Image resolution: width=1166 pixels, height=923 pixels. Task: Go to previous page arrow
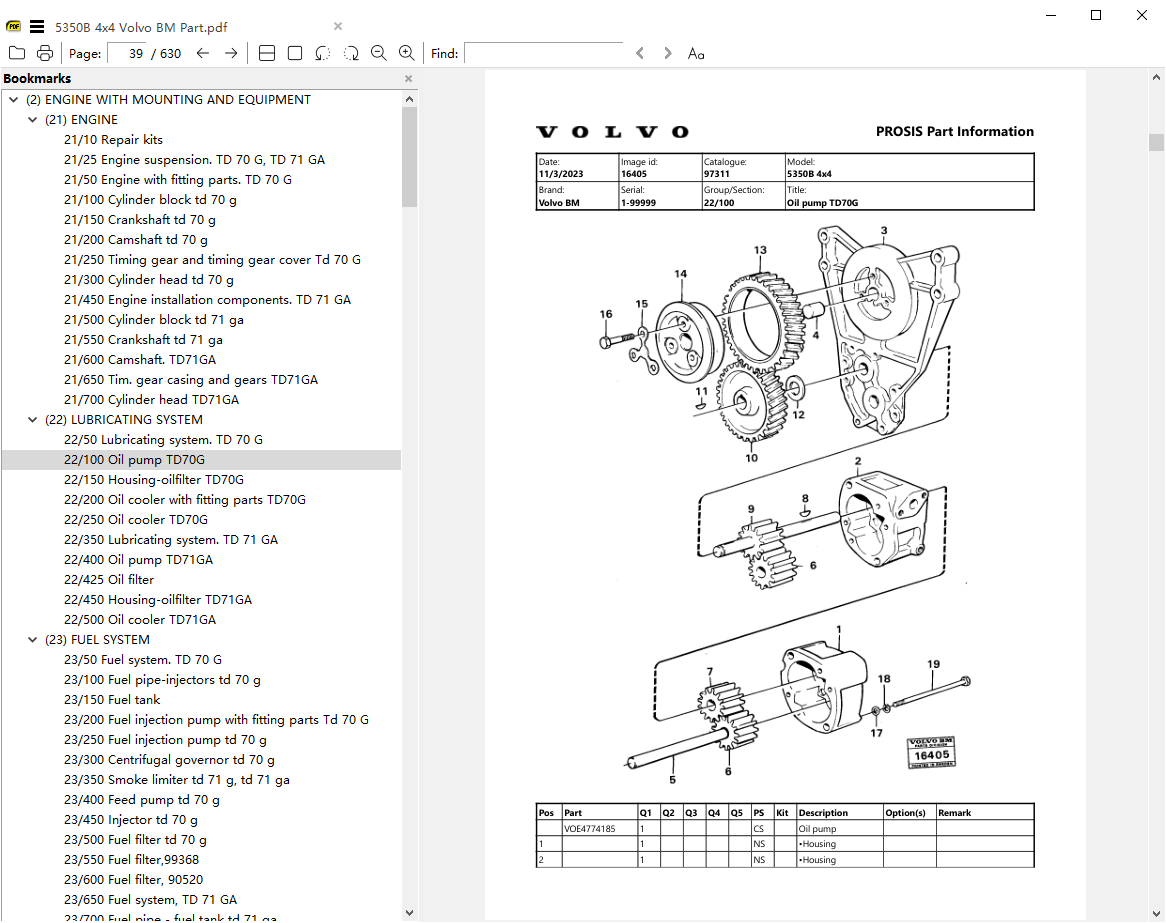coord(202,53)
